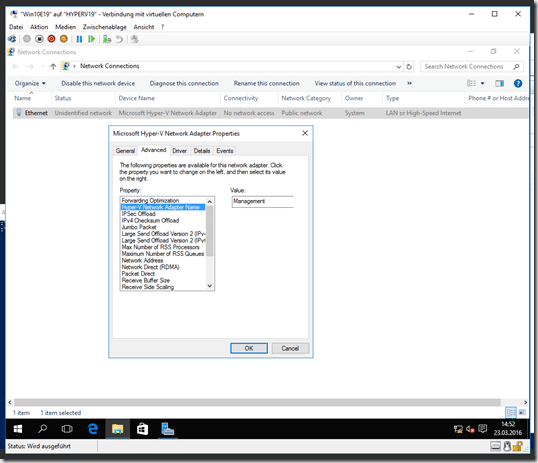Viewport: 538px width, 463px height.
Task: Click the Value field containing Management
Action: coord(263,201)
